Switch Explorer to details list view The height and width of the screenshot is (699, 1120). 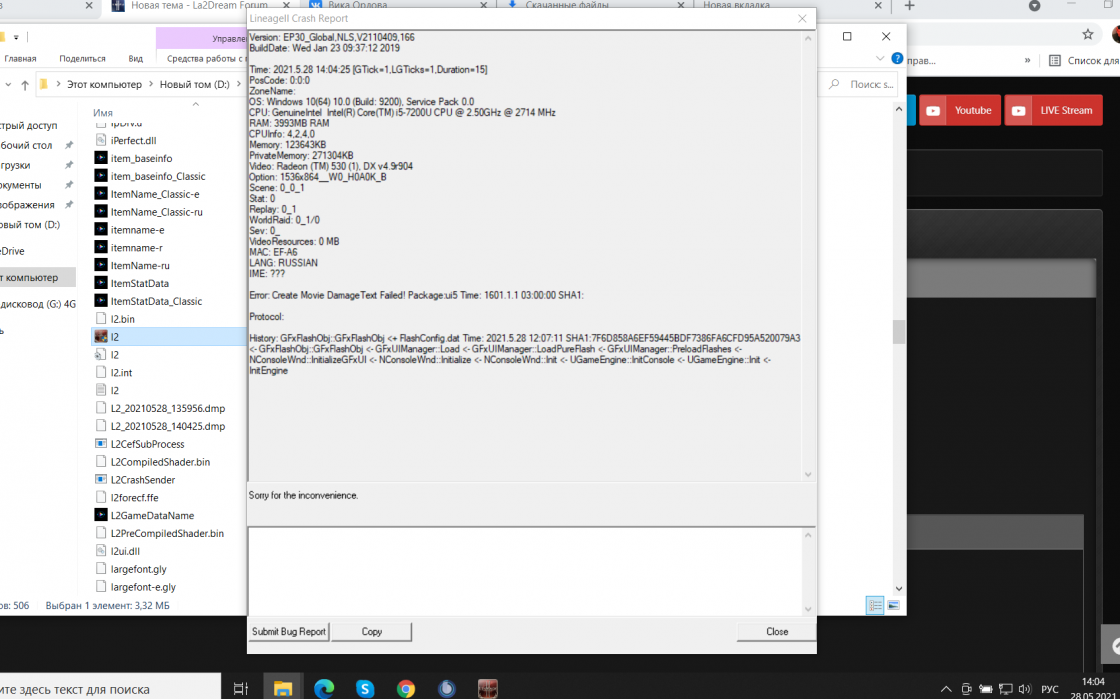pos(875,605)
